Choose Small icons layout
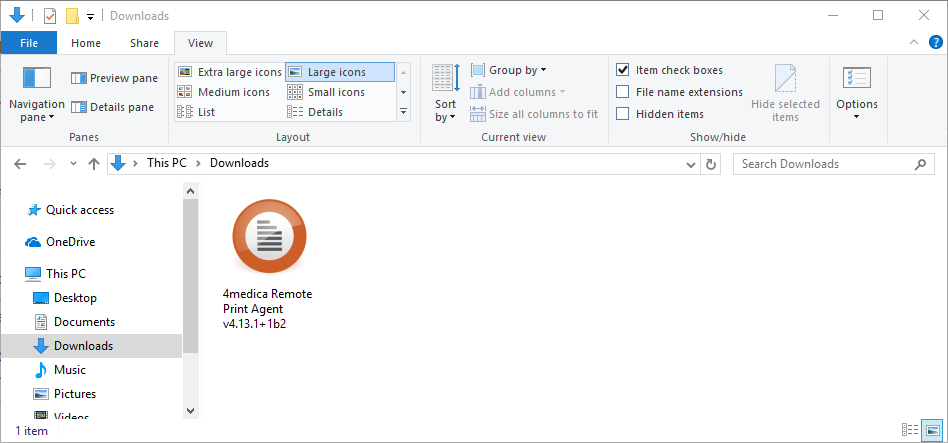Screen dimensions: 948x443 tap(326, 92)
